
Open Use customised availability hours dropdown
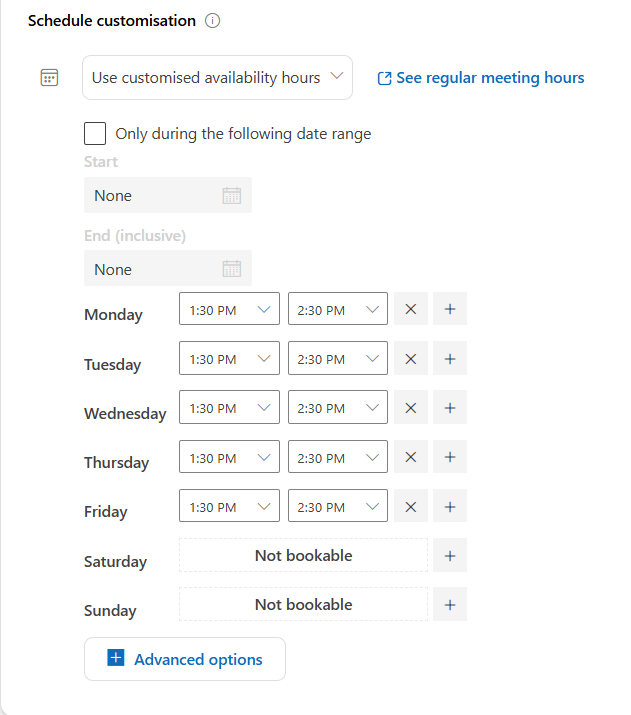point(217,78)
